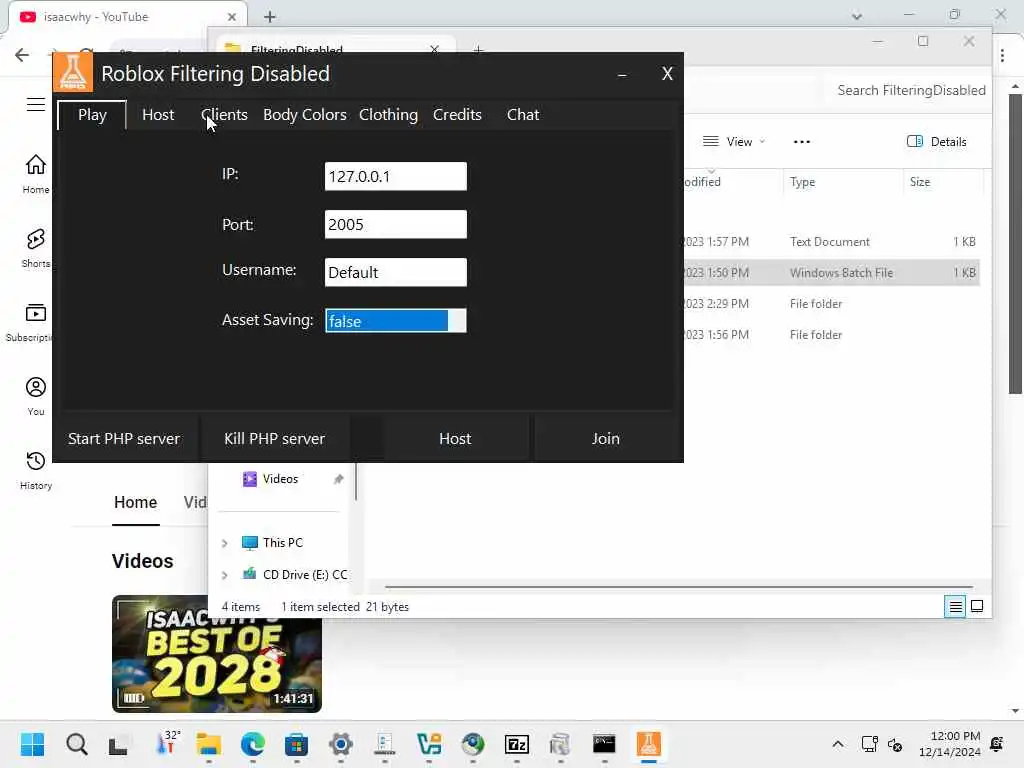1024x768 pixels.
Task: Close the FilteringDisabled Explorer tab
Action: pos(434,50)
